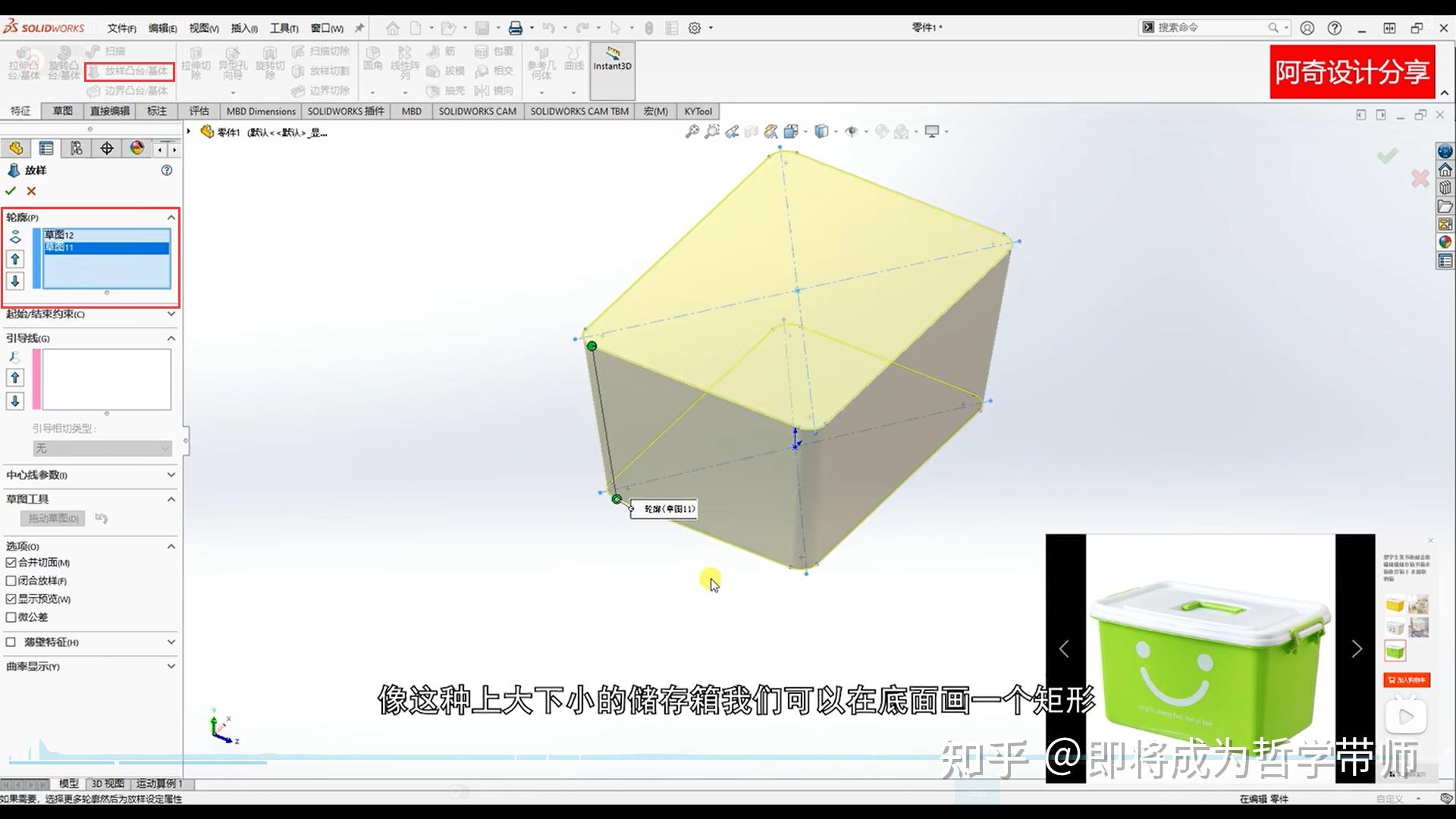Open the 引导相切类型 dropdown
This screenshot has height=819, width=1456.
[x=102, y=448]
